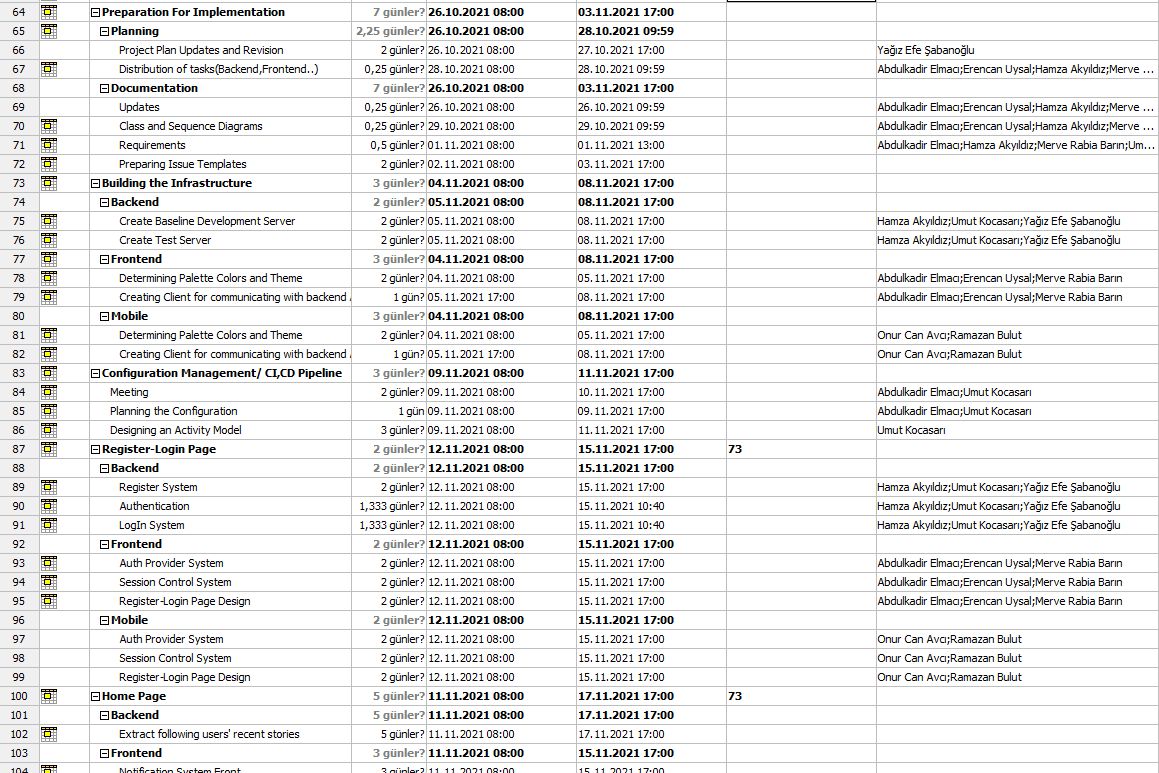Click the indicator icon in row 77 Frontend
1159x773 pixels.
pos(49,259)
